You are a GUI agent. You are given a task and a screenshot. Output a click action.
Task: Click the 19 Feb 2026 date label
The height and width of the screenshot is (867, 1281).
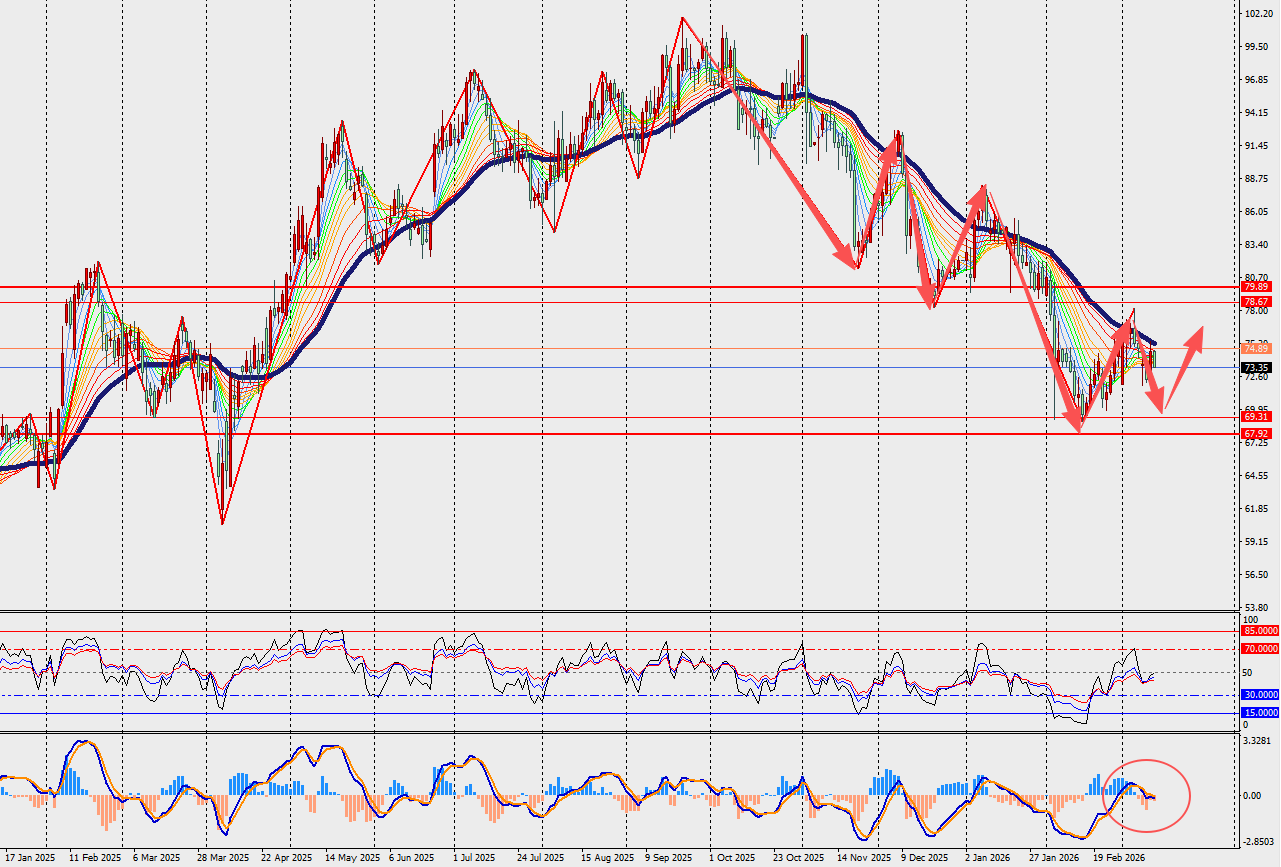1117,858
